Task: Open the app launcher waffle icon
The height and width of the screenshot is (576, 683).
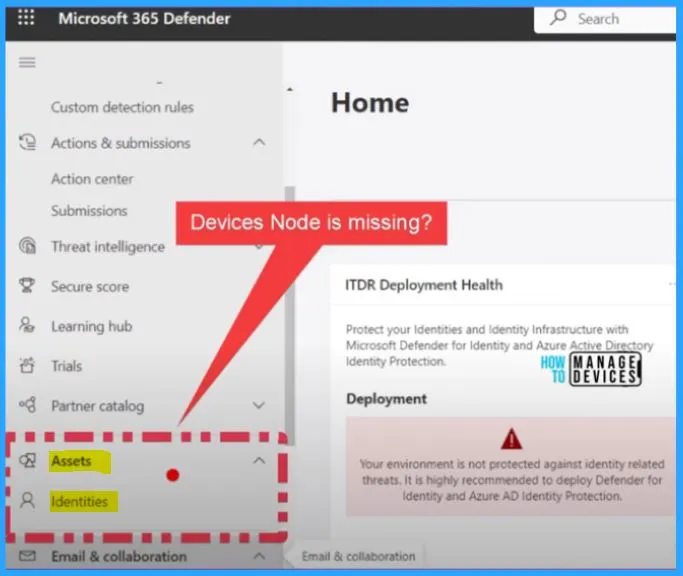Action: (26, 18)
